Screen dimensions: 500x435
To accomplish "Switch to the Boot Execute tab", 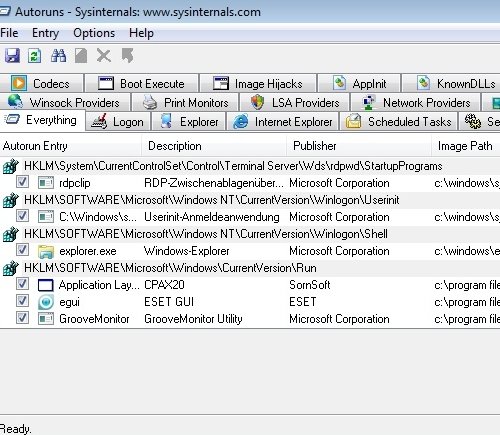I will (x=142, y=83).
